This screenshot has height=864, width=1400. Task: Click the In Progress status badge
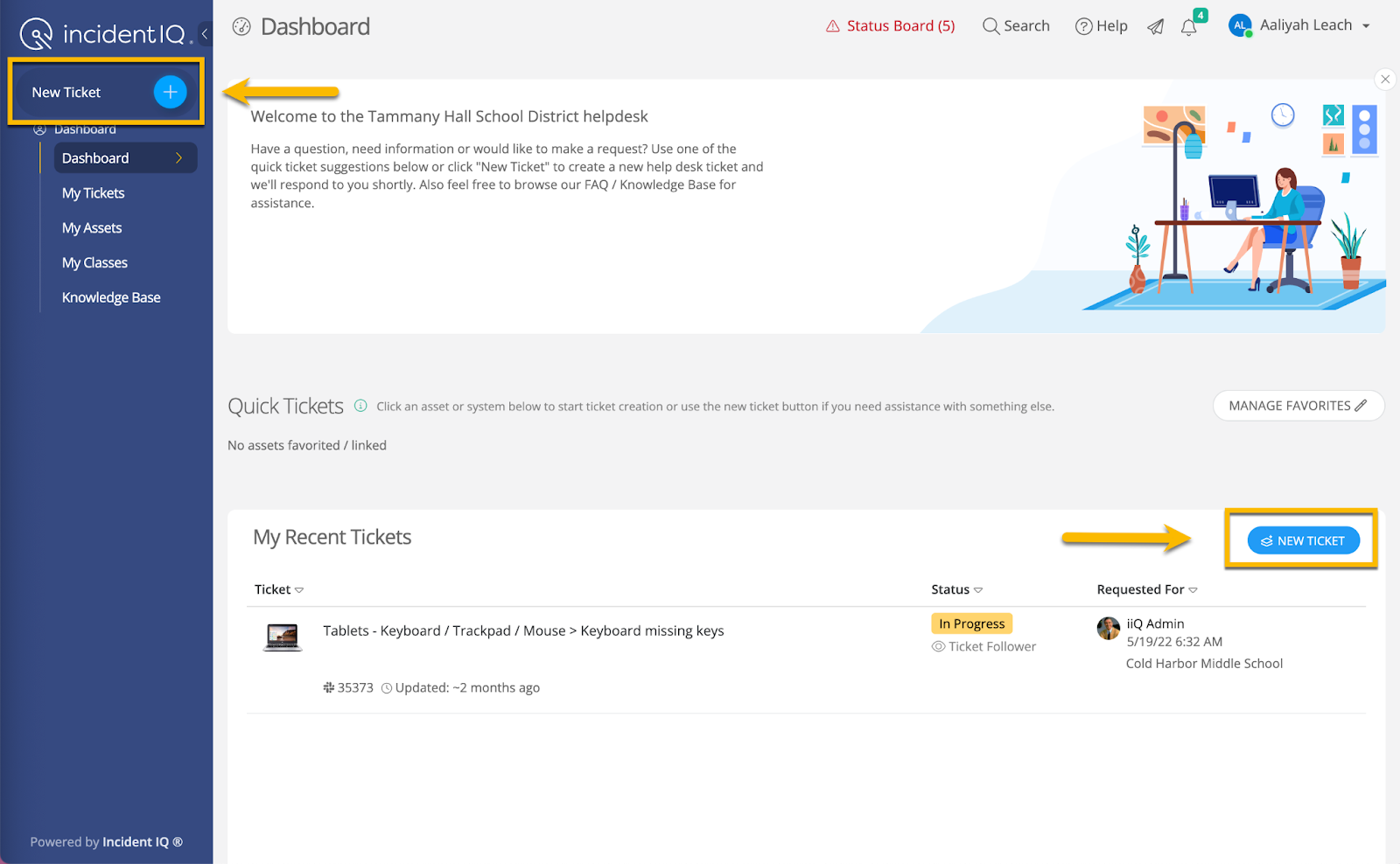pyautogui.click(x=971, y=624)
